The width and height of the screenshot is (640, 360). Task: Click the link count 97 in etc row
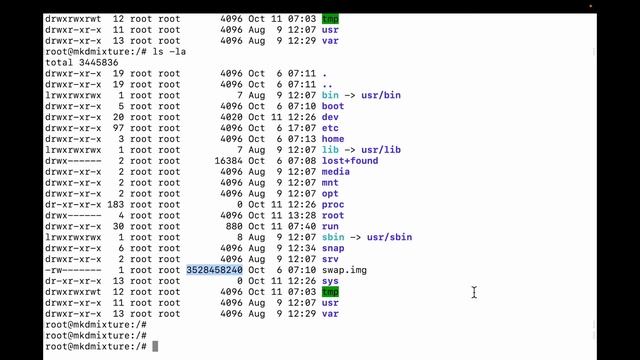pyautogui.click(x=119, y=128)
